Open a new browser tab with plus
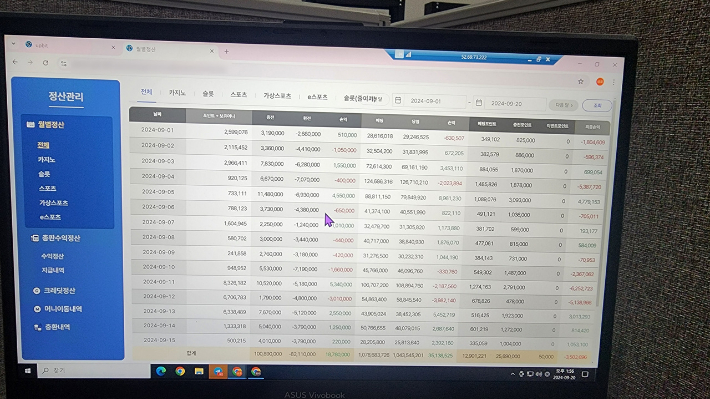The height and width of the screenshot is (399, 710). click(226, 52)
